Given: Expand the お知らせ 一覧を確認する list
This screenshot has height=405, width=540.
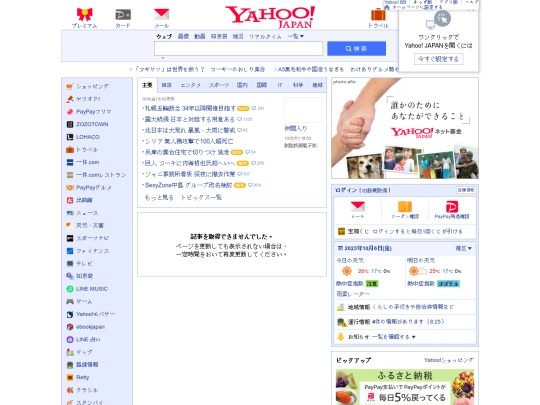Looking at the screenshot, I should click(x=394, y=337).
